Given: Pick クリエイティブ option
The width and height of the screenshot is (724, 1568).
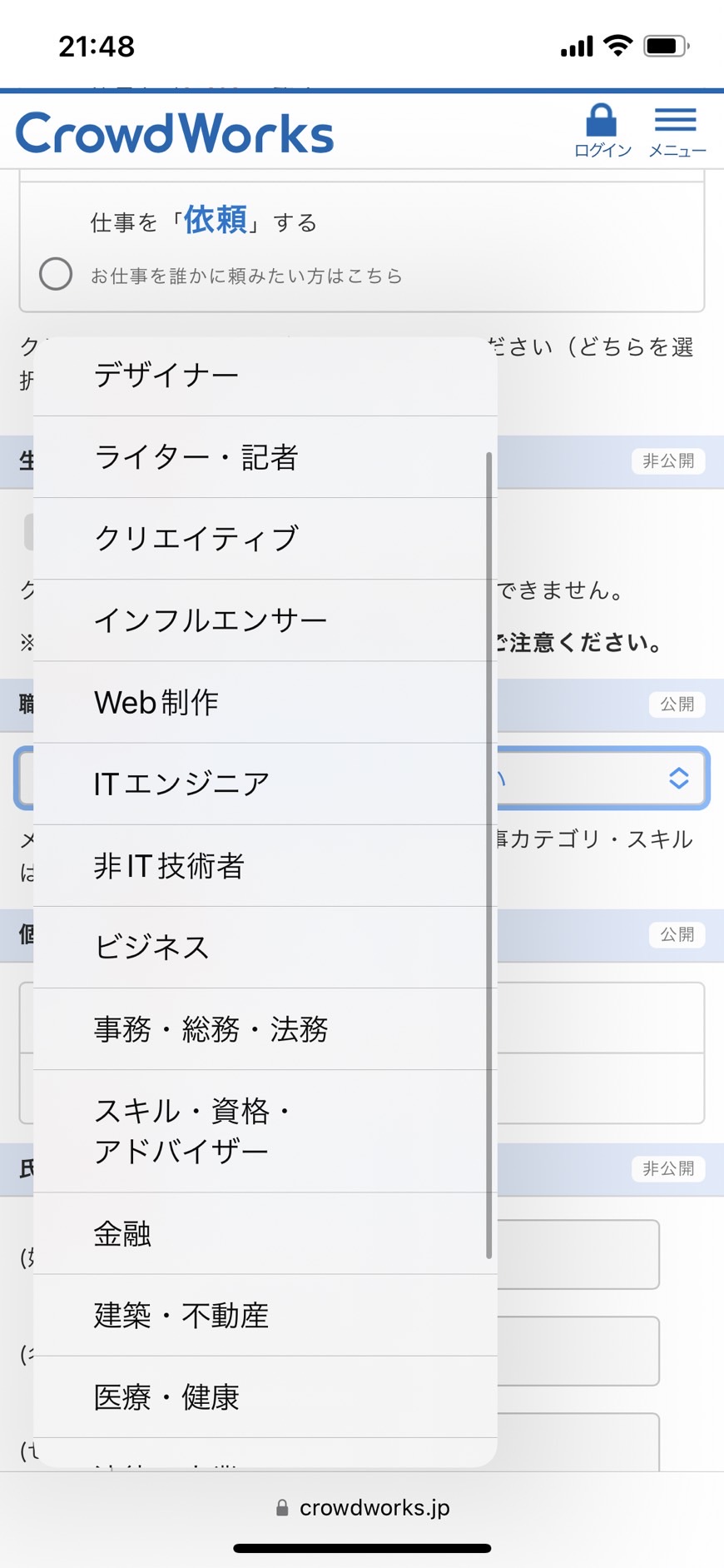Looking at the screenshot, I should [265, 539].
